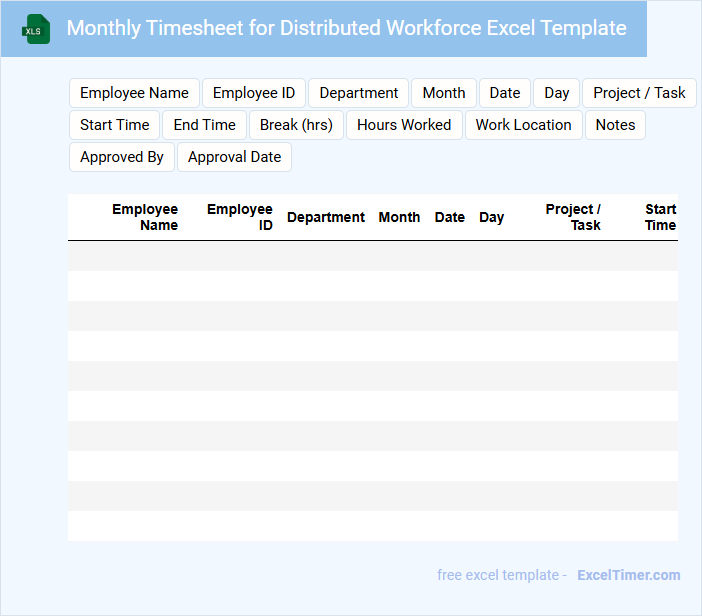Click the Notes tag
This screenshot has width=702, height=616.
[615, 125]
